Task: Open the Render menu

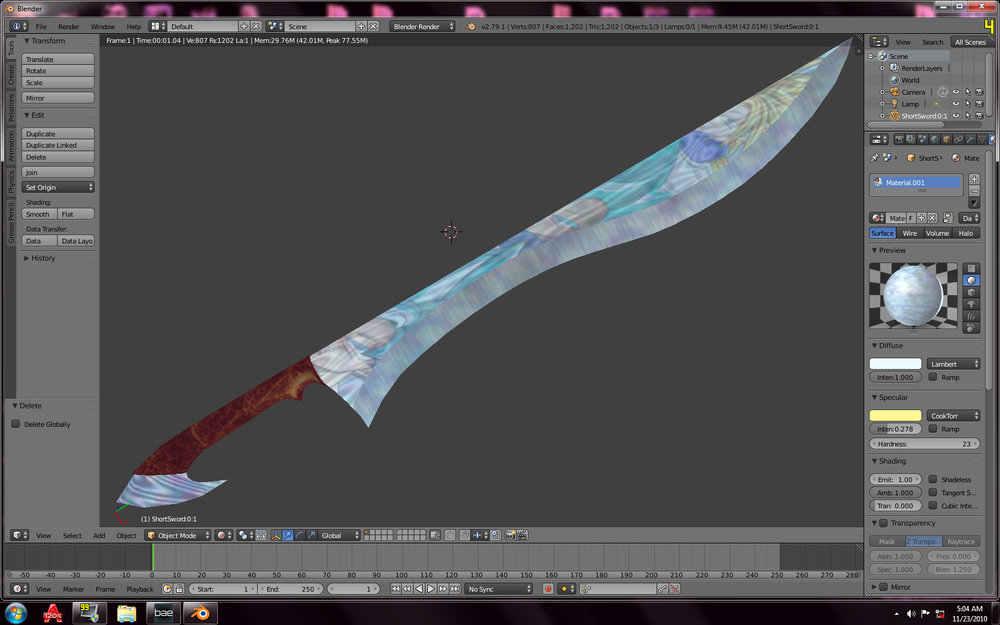Action: coord(69,27)
